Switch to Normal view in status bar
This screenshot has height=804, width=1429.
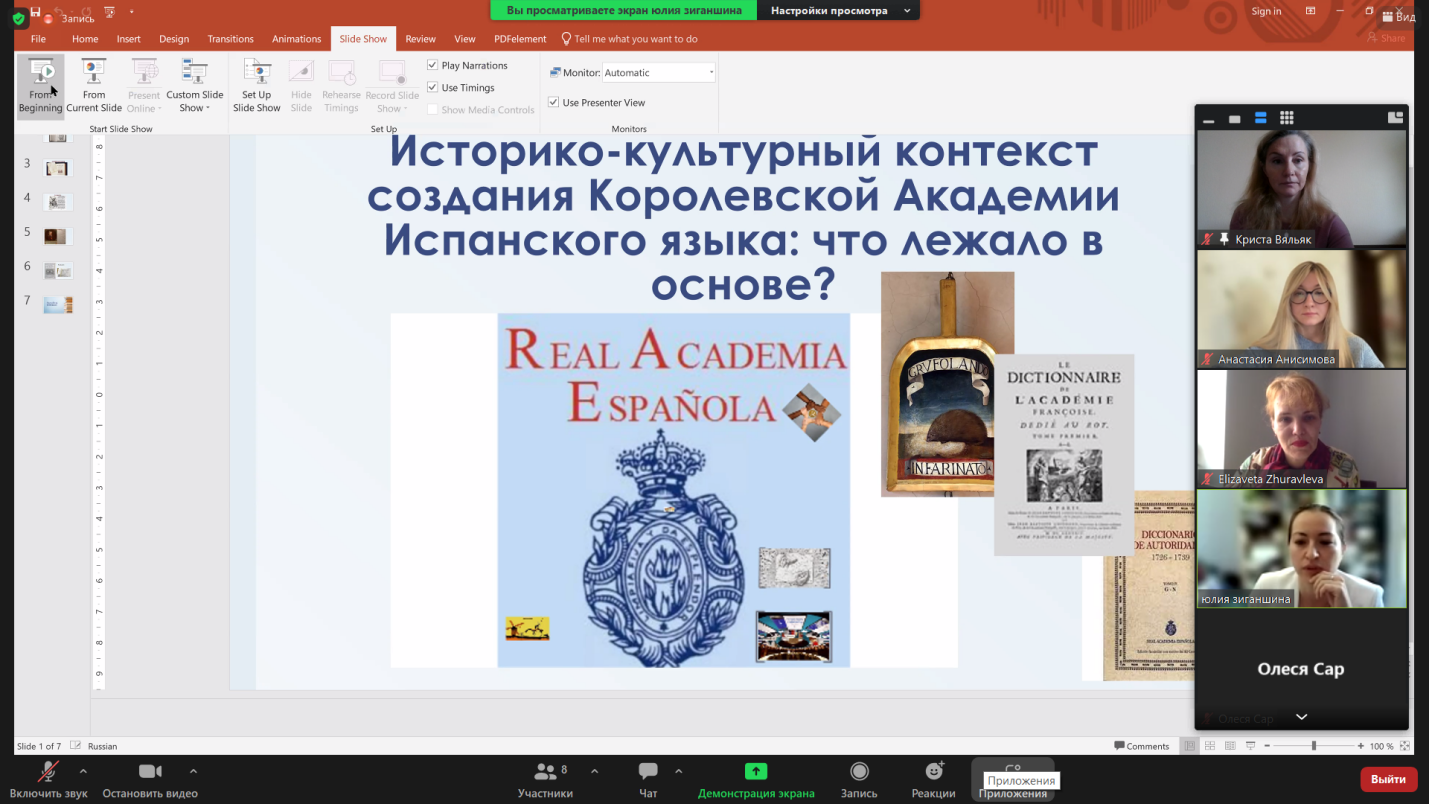(x=1189, y=746)
